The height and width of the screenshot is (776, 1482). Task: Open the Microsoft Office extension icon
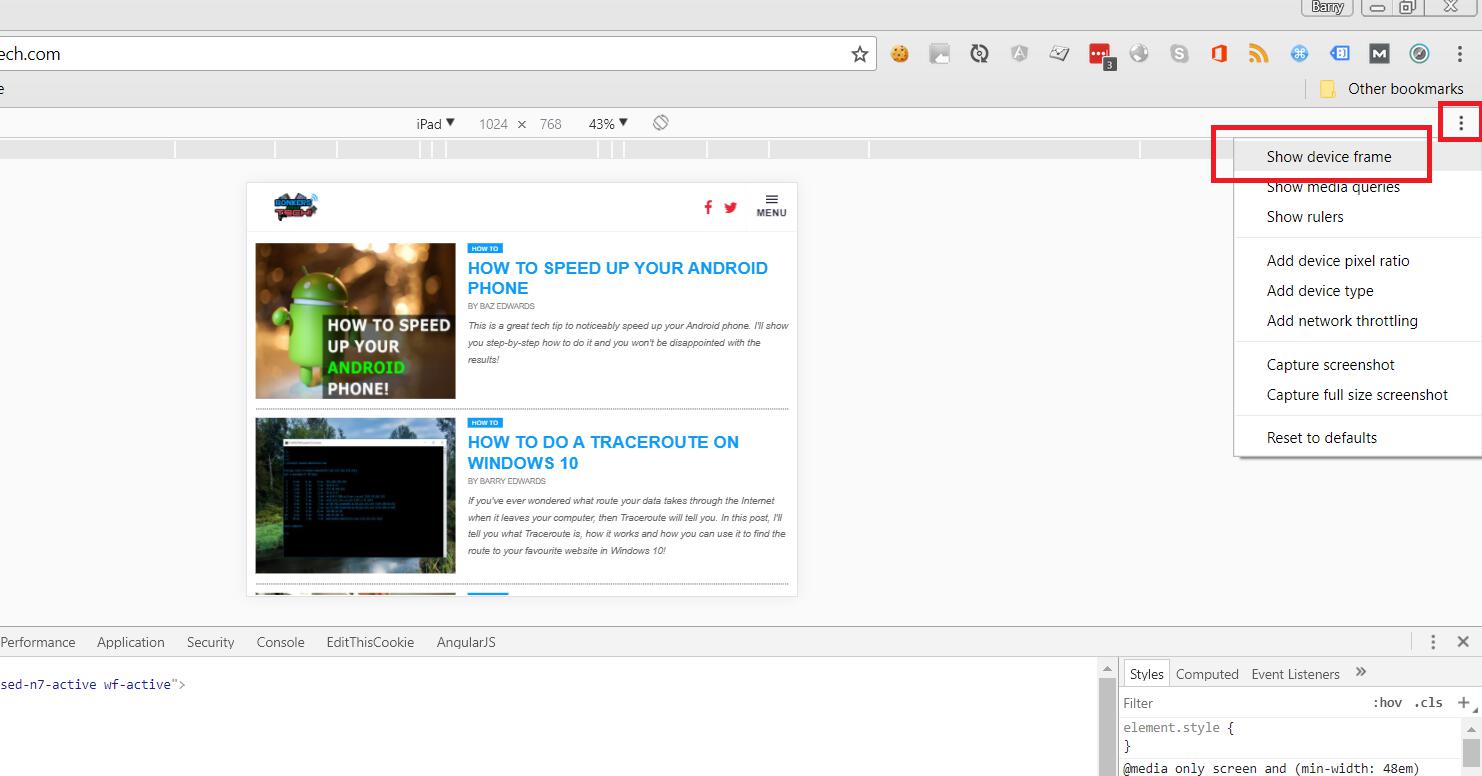pos(1219,54)
